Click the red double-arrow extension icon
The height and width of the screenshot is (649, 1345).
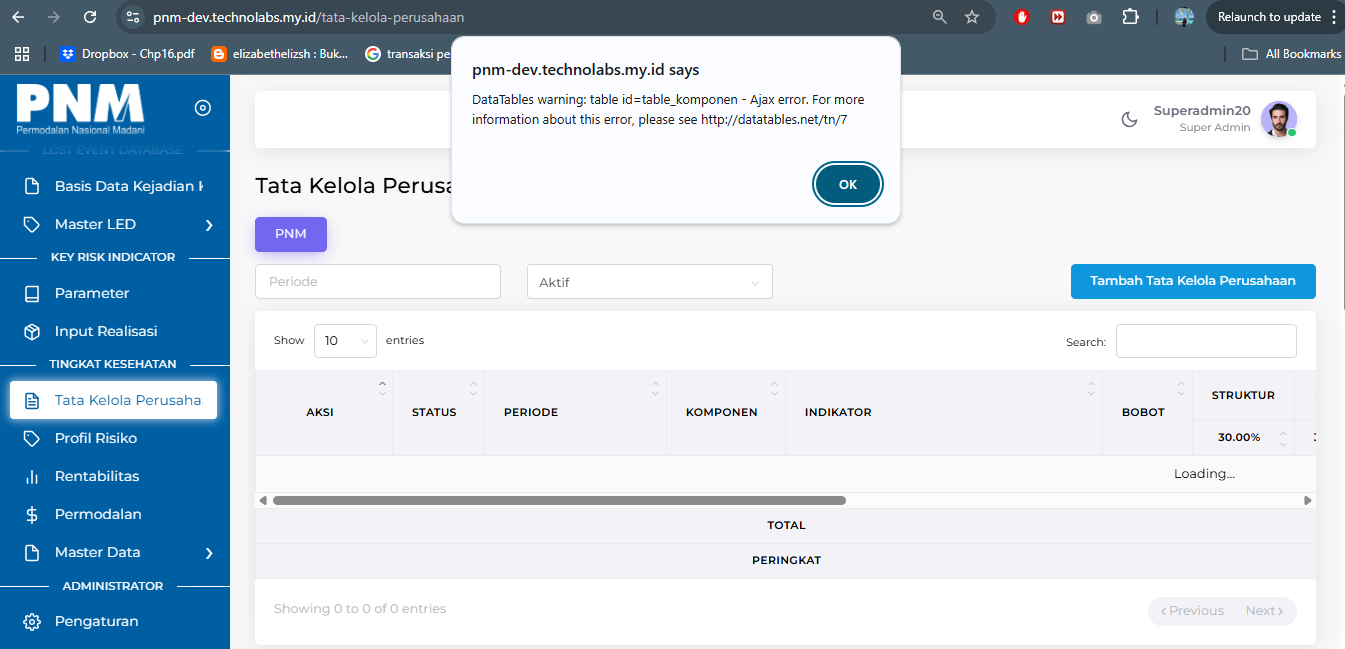[1058, 17]
